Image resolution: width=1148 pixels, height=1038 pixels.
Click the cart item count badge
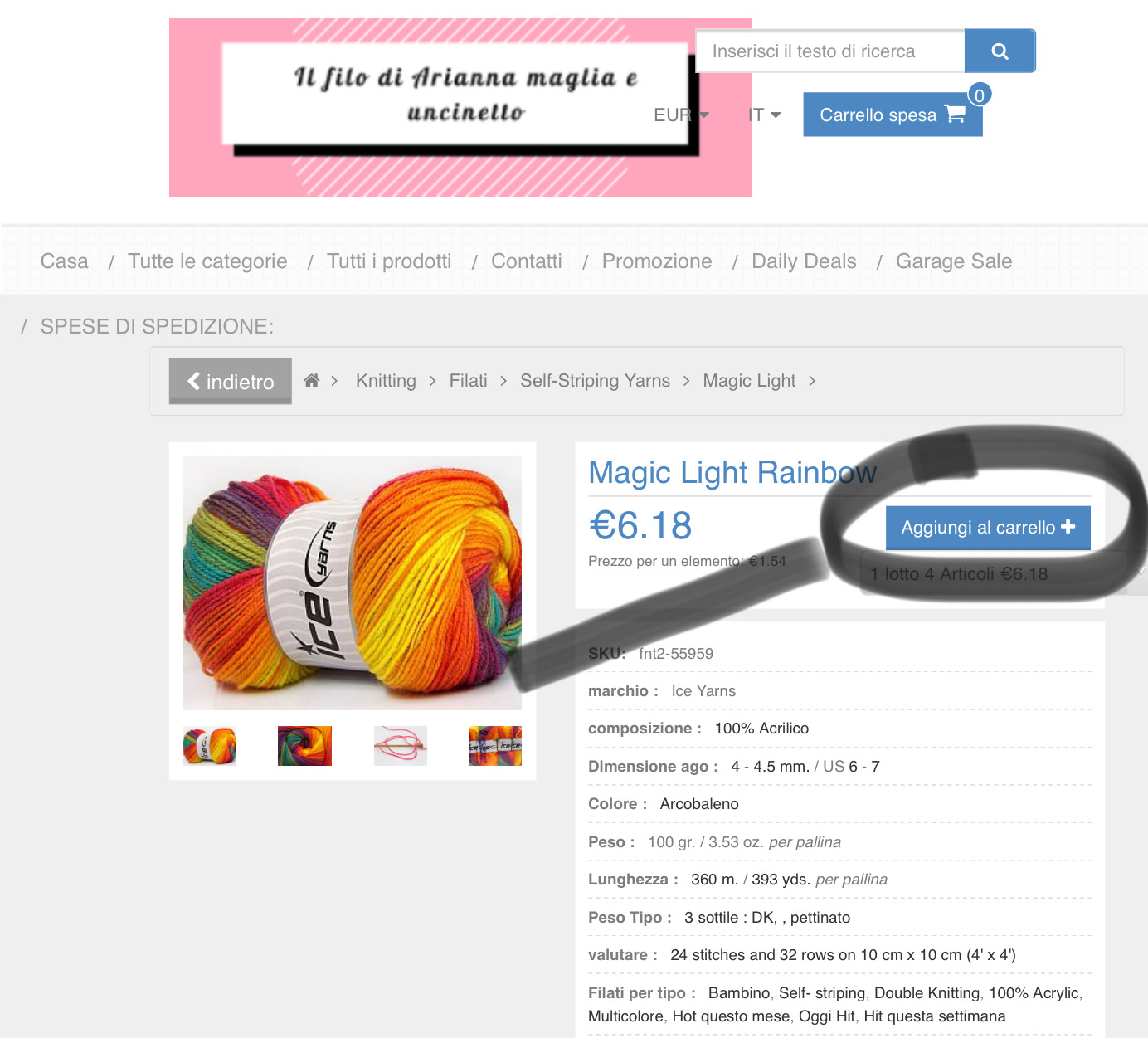(980, 95)
